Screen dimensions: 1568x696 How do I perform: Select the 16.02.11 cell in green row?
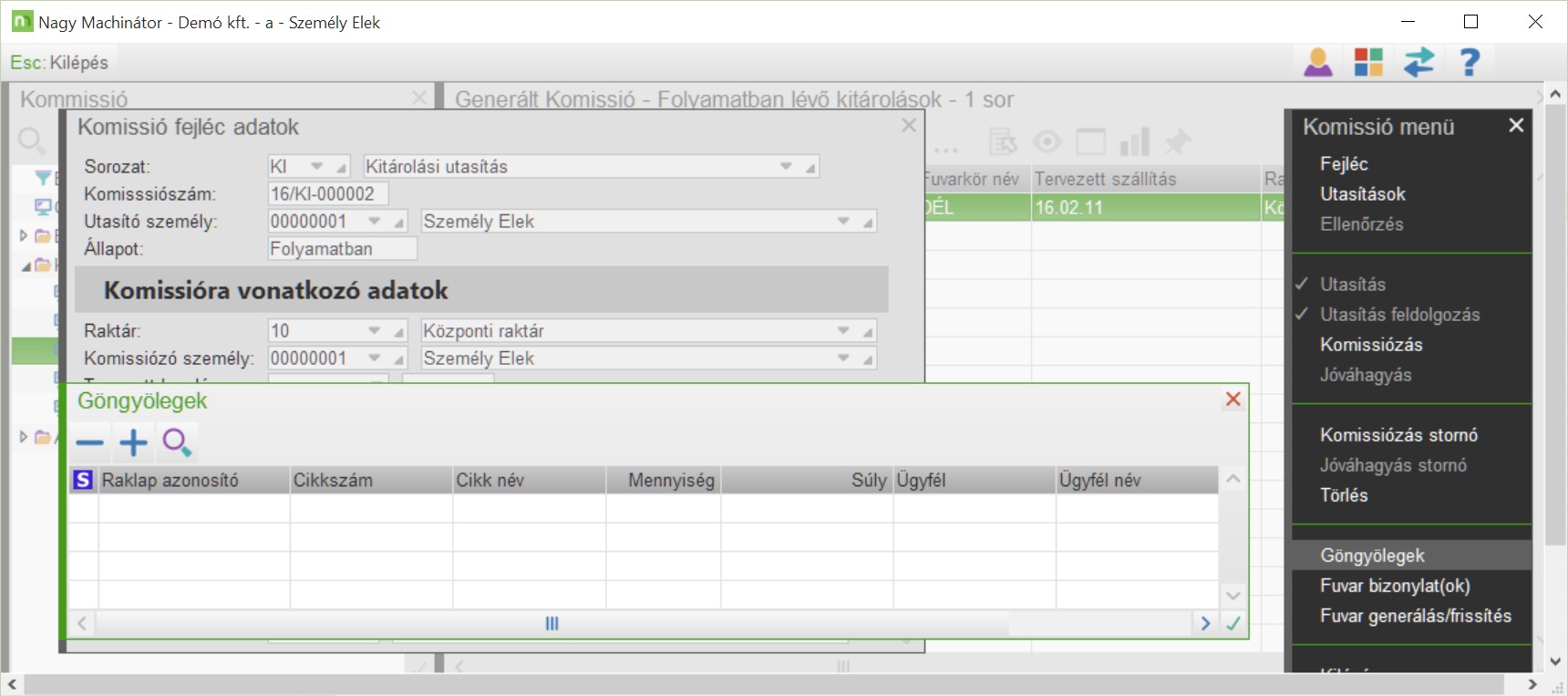[1146, 207]
